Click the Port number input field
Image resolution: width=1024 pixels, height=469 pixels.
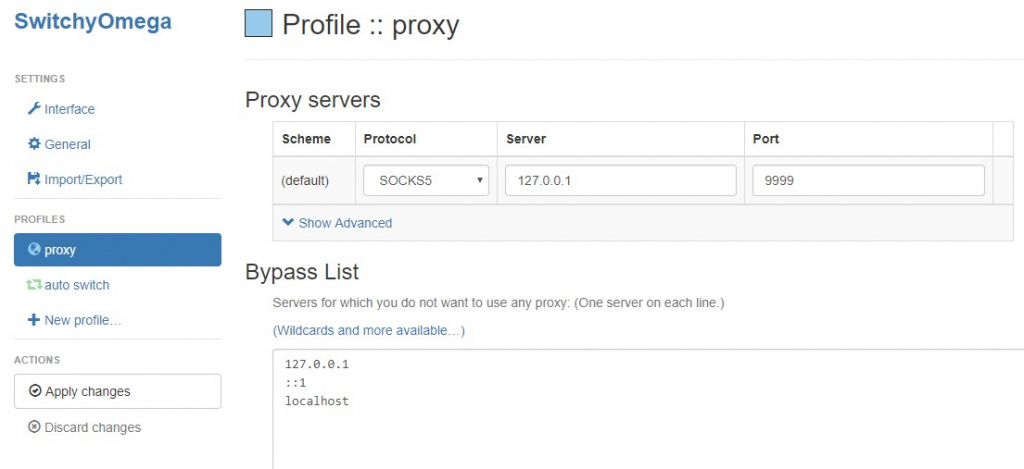[x=867, y=181]
